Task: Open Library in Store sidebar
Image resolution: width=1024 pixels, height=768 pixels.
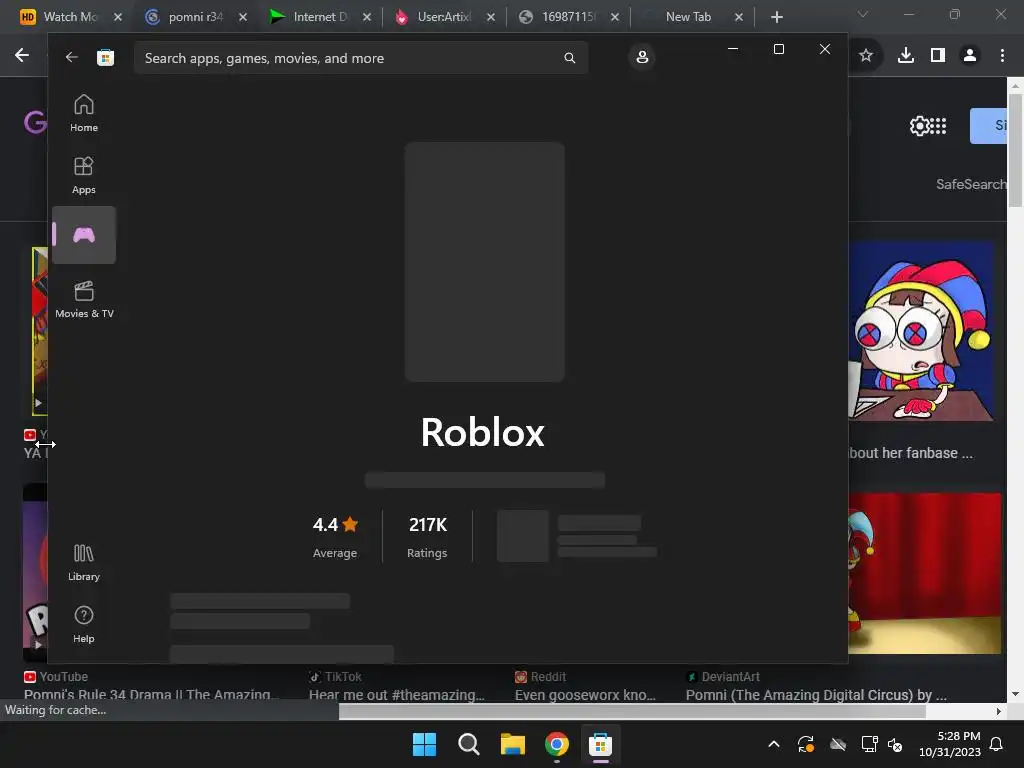Action: pos(84,562)
